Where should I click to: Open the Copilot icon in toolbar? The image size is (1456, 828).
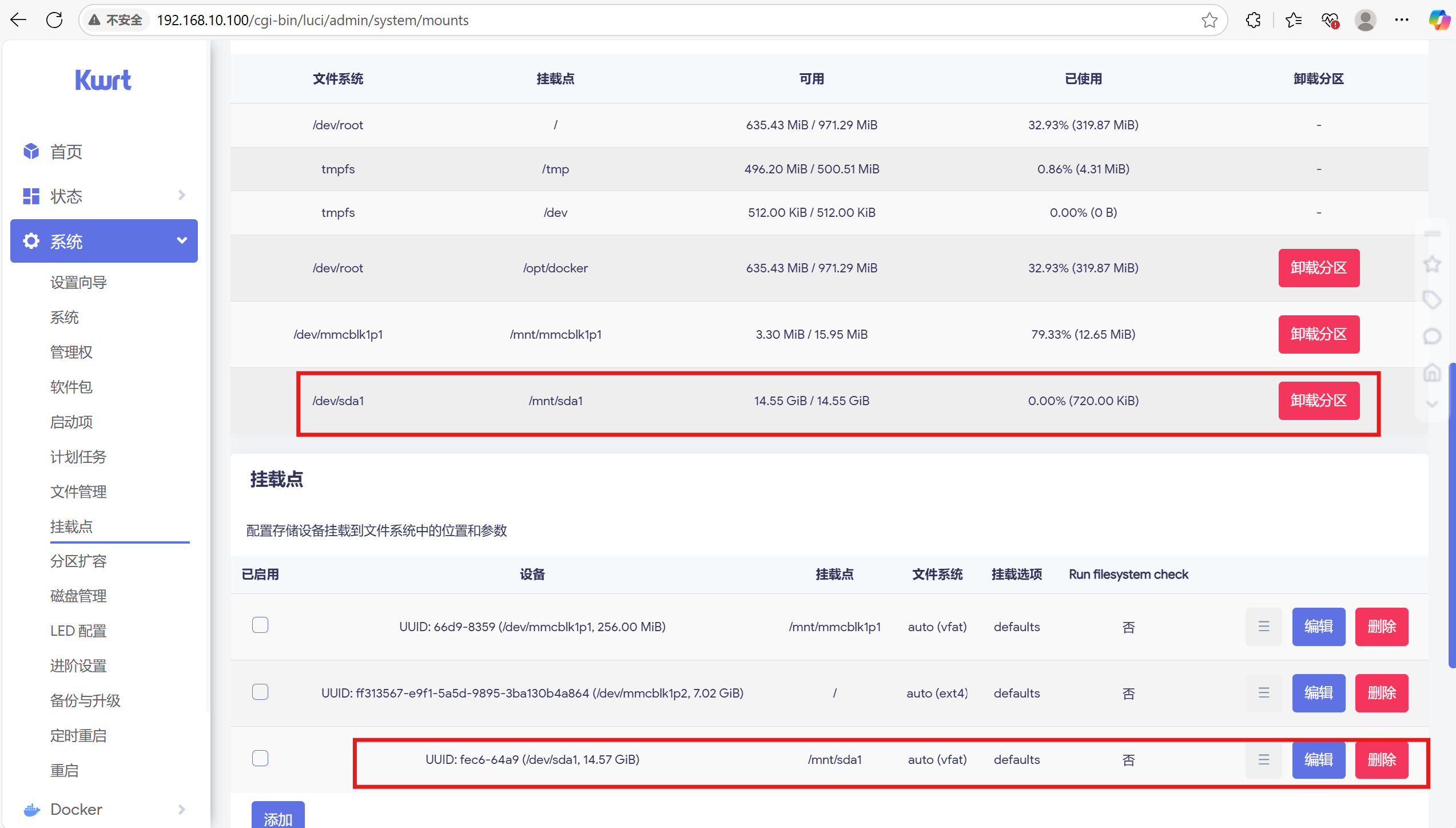point(1439,20)
